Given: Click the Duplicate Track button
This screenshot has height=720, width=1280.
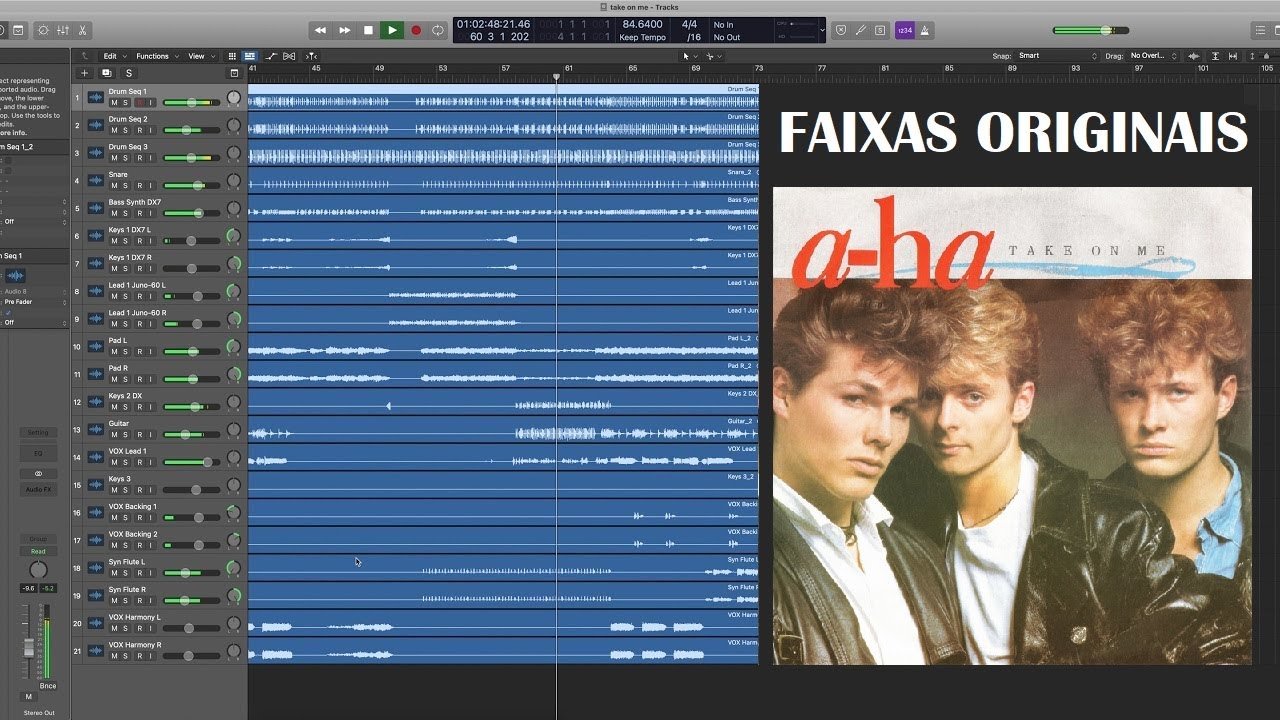Looking at the screenshot, I should (106, 73).
